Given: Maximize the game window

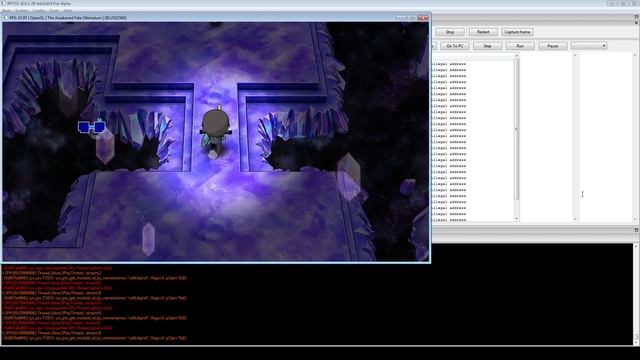Looking at the screenshot, I should pyautogui.click(x=411, y=18).
